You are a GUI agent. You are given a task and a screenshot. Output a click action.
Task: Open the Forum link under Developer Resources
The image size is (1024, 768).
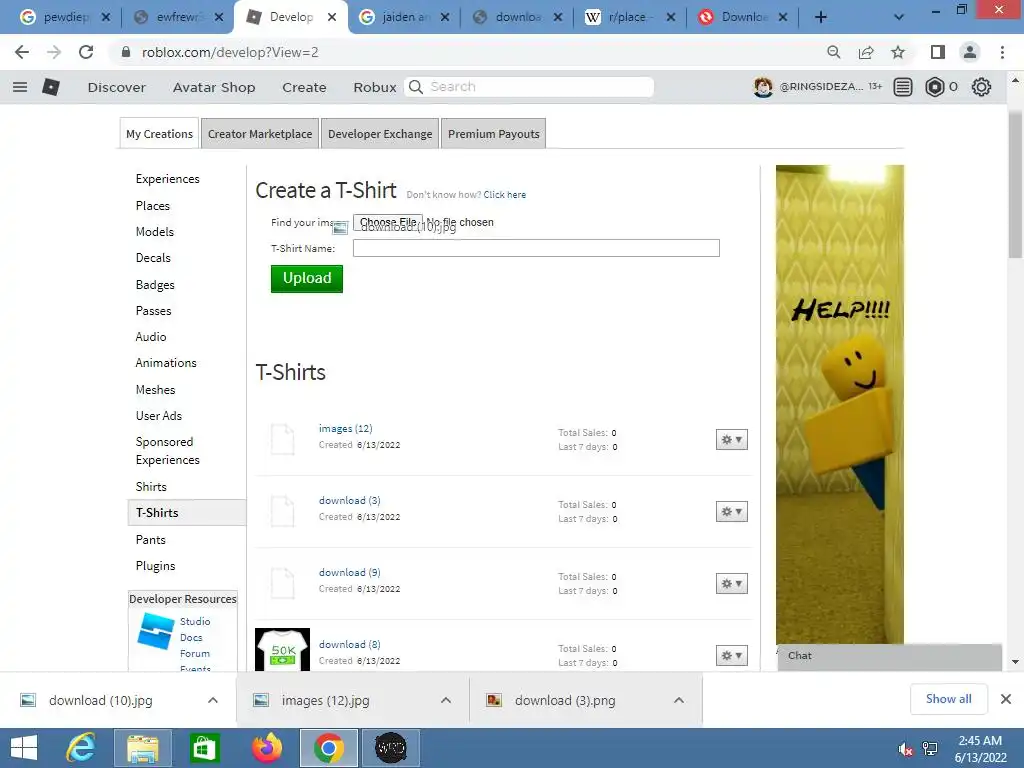click(195, 653)
